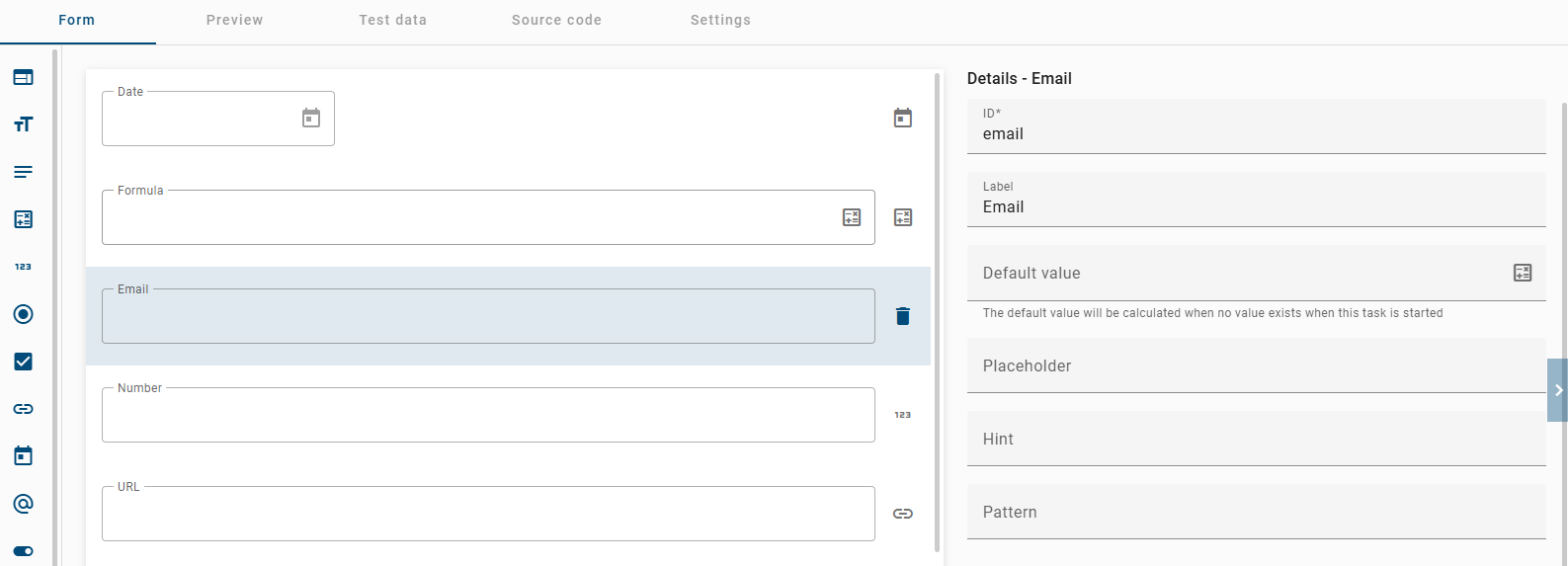The width and height of the screenshot is (1568, 566).
Task: Click the Placeholder input field
Action: point(1257,365)
